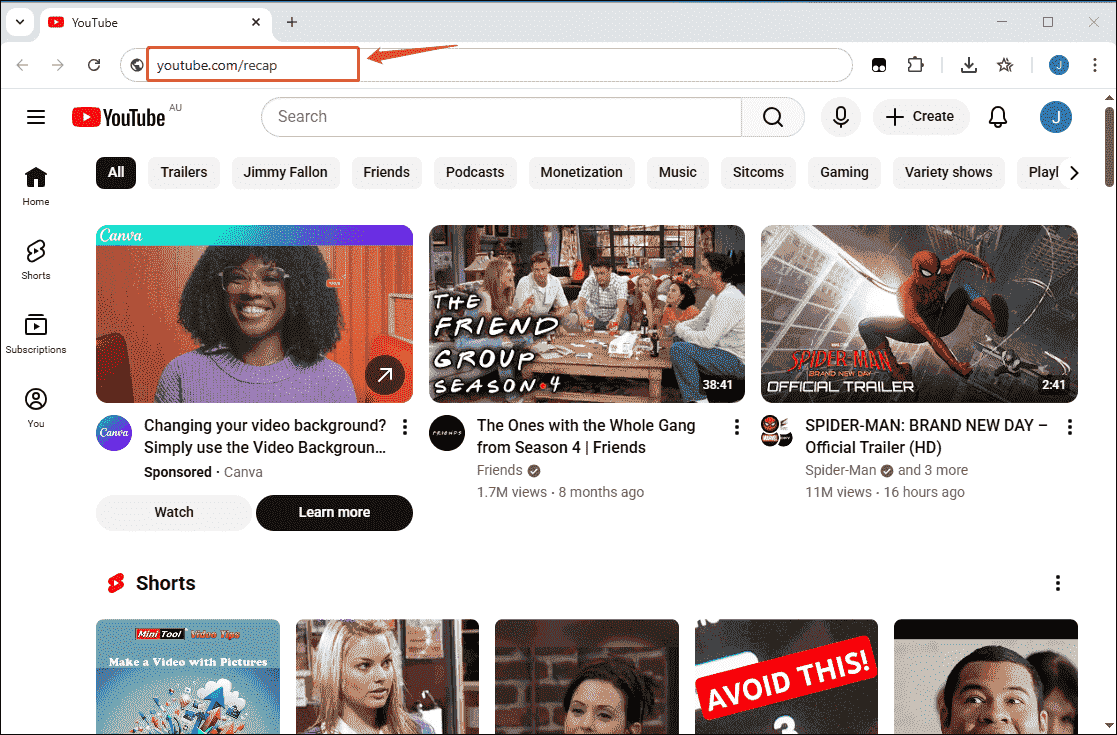Open the Shorts section options menu
The image size is (1117, 735).
pyautogui.click(x=1058, y=583)
